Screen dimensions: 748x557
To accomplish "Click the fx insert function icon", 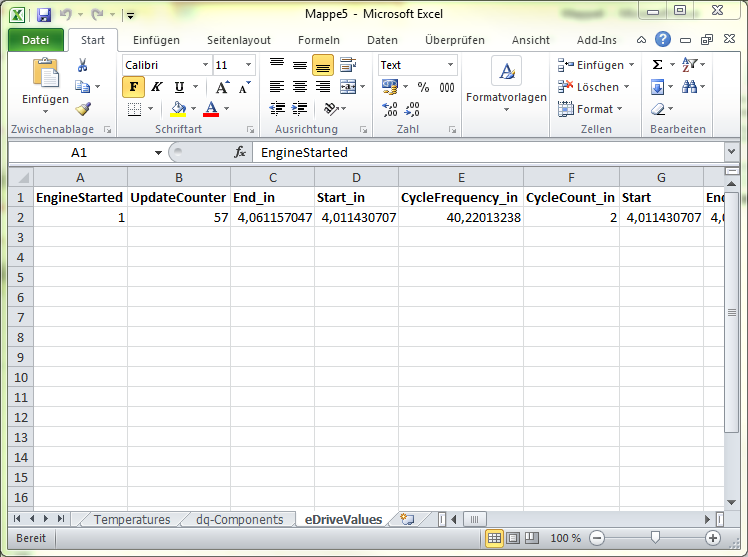I will click(x=240, y=152).
